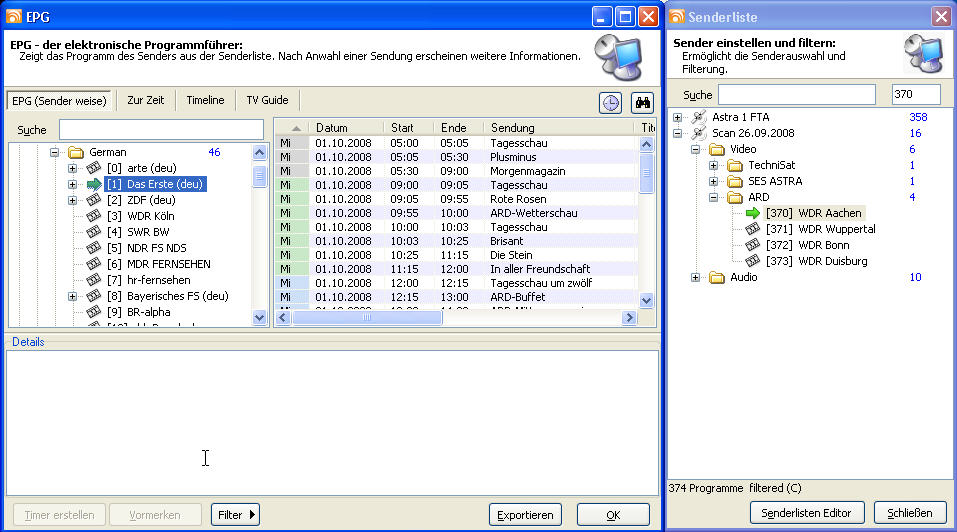Switch to the Timeline tab
The image size is (957, 532).
coord(205,100)
